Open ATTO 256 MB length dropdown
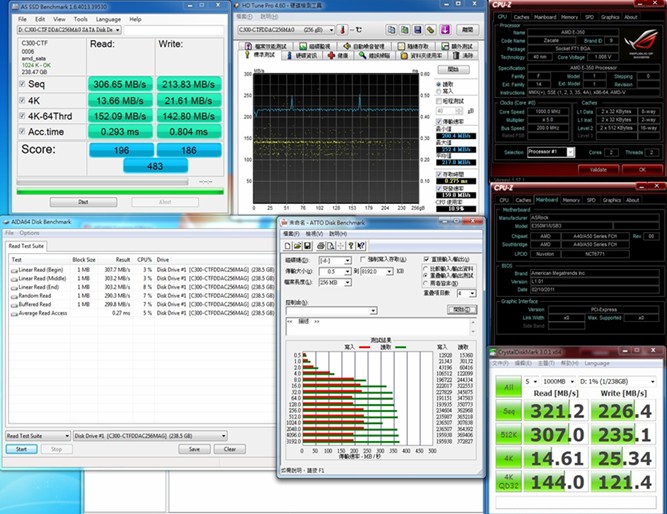Image resolution: width=667 pixels, height=514 pixels. (x=335, y=282)
